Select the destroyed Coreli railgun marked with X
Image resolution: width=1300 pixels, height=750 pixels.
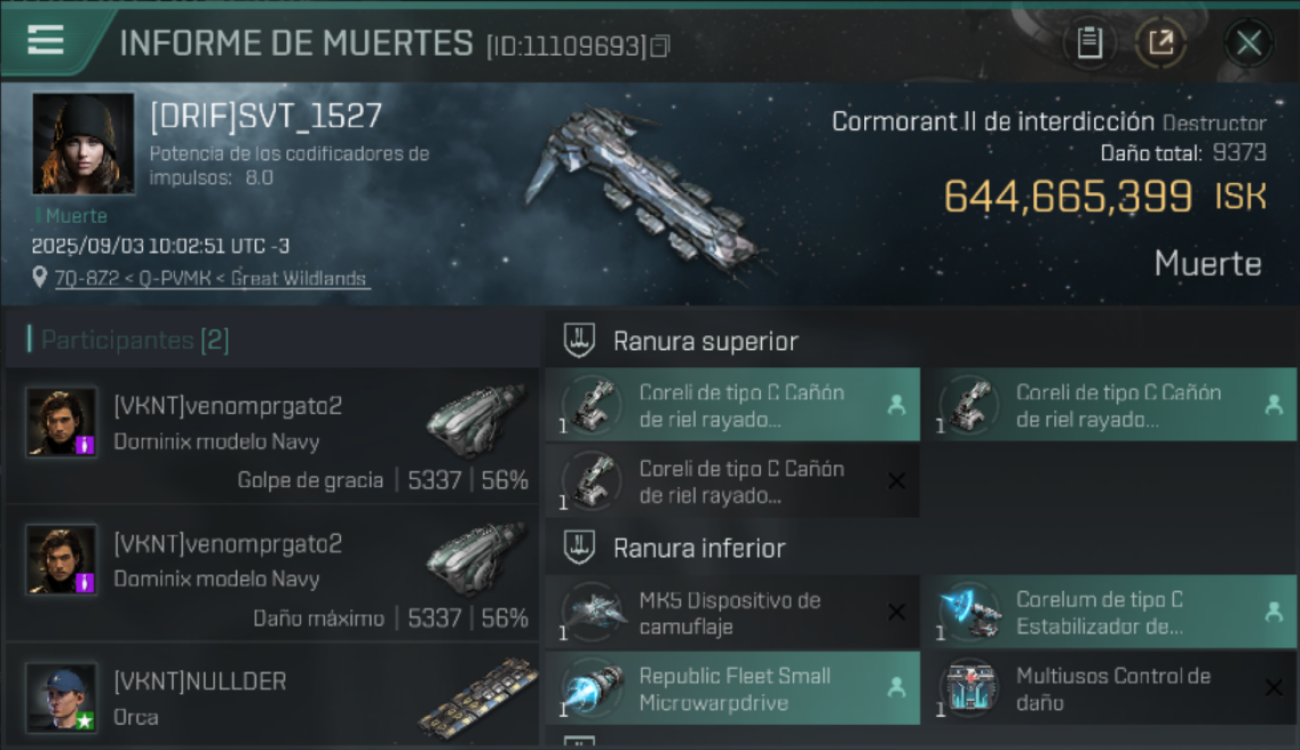[x=732, y=481]
